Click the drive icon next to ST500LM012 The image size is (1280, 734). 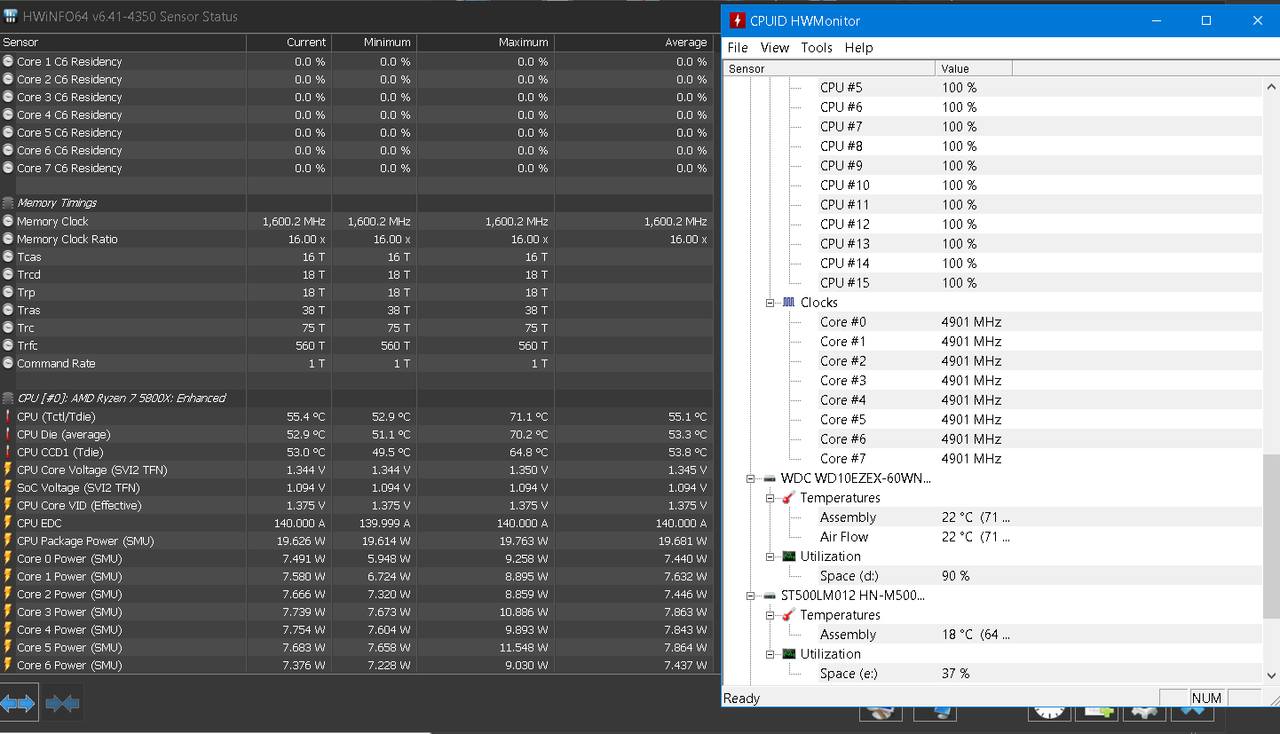pos(769,595)
